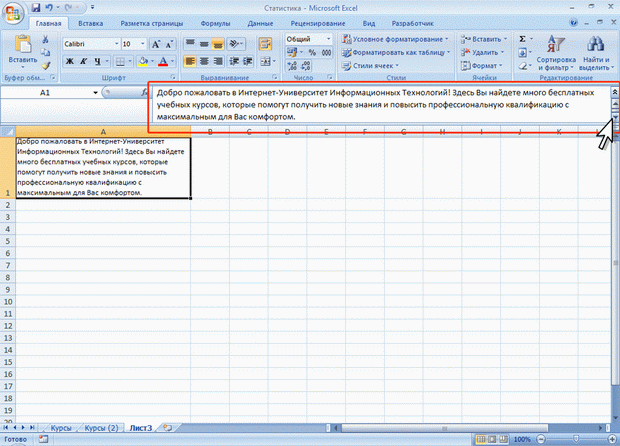620x446 pixels.
Task: Click the Save icon in quick access toolbar
Action: [x=36, y=8]
